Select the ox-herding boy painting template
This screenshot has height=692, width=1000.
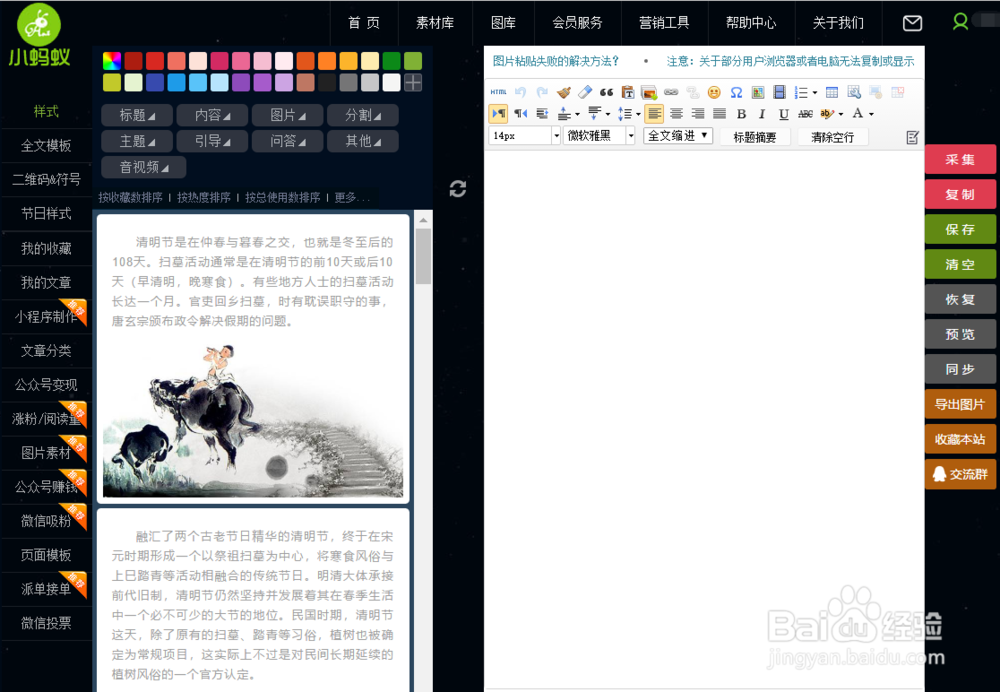click(253, 358)
